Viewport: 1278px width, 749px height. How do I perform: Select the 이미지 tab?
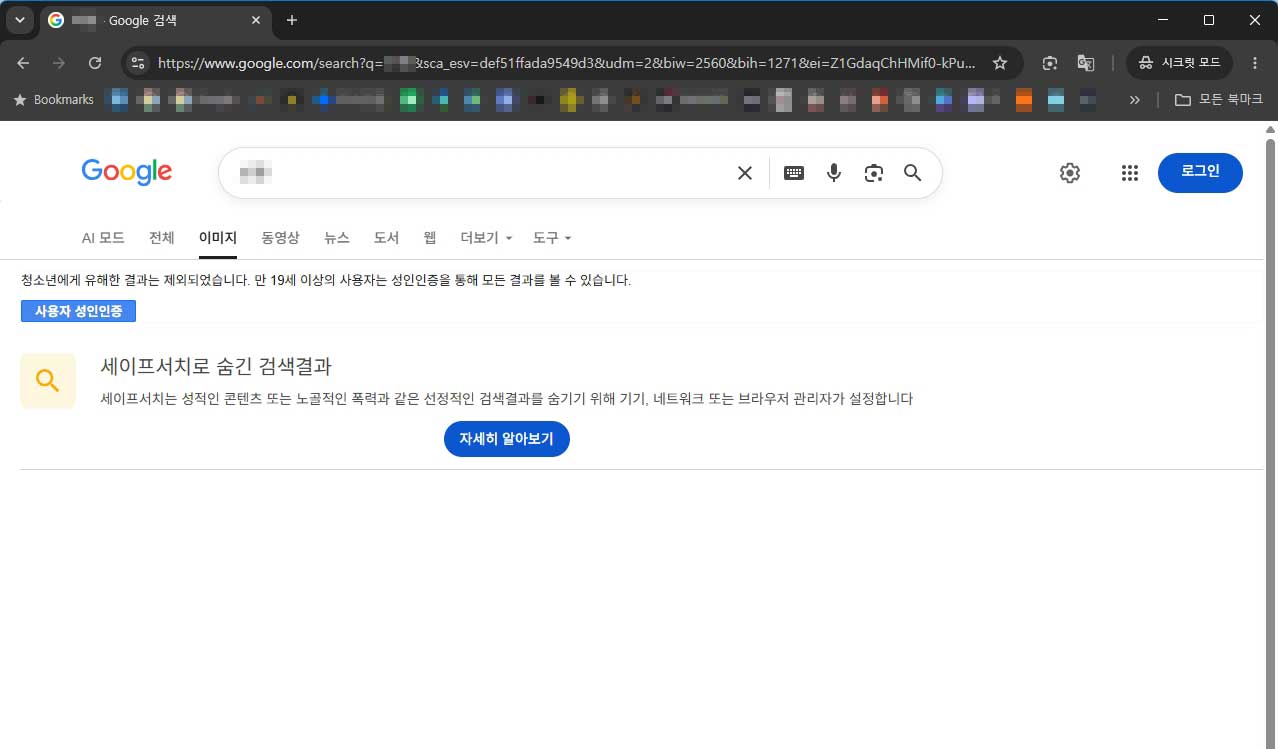tap(218, 238)
